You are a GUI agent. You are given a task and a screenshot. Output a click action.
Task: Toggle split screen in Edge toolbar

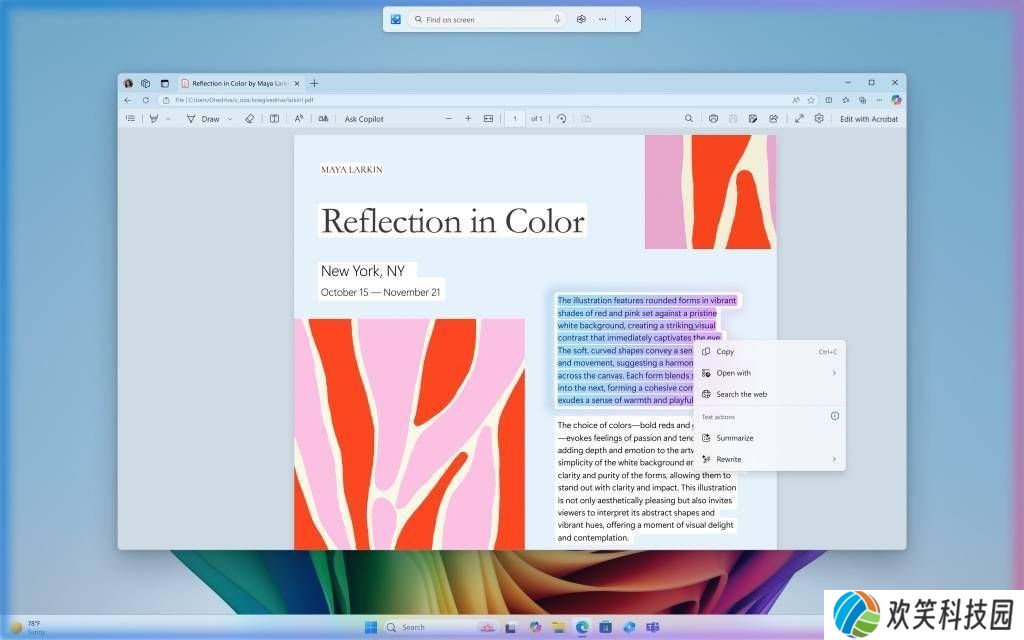pyautogui.click(x=829, y=100)
